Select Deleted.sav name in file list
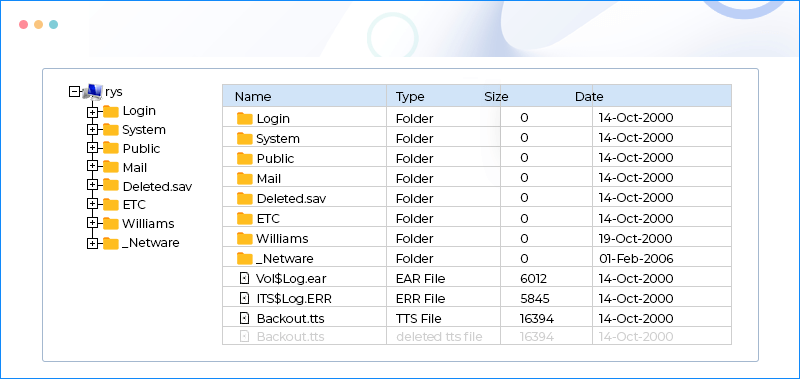This screenshot has height=379, width=800. [x=291, y=198]
